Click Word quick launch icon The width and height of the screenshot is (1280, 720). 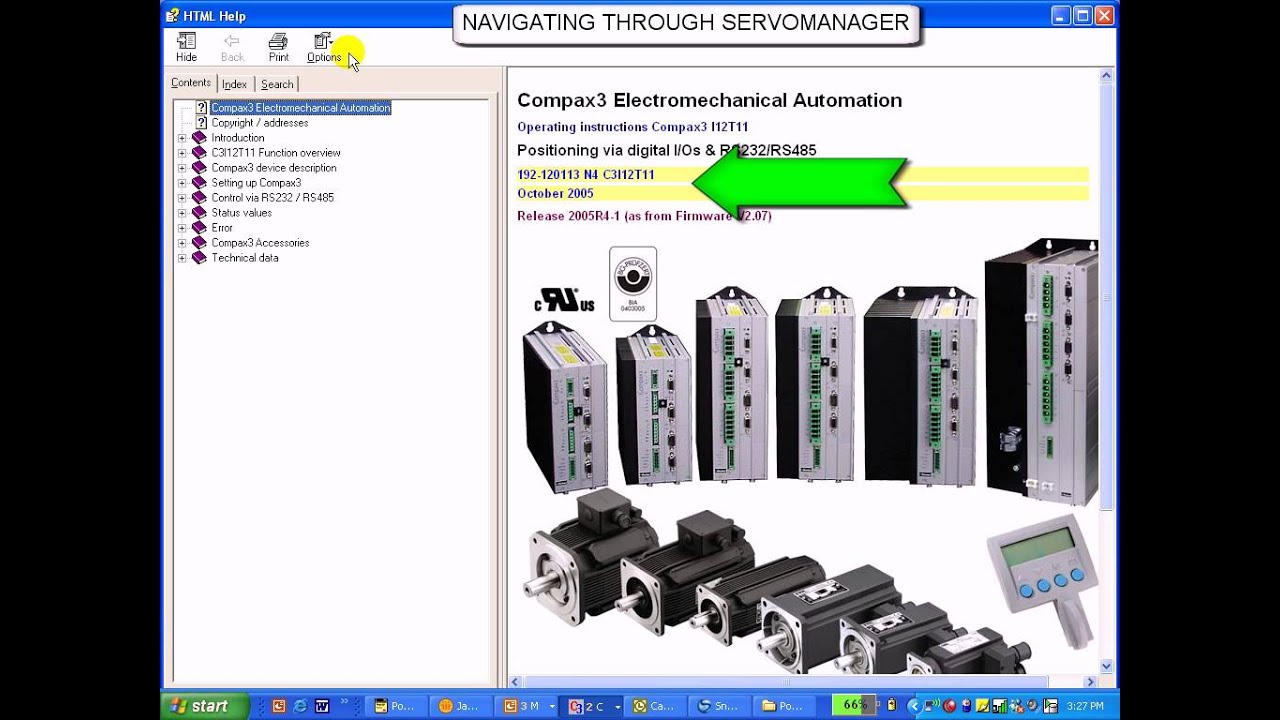click(x=322, y=706)
